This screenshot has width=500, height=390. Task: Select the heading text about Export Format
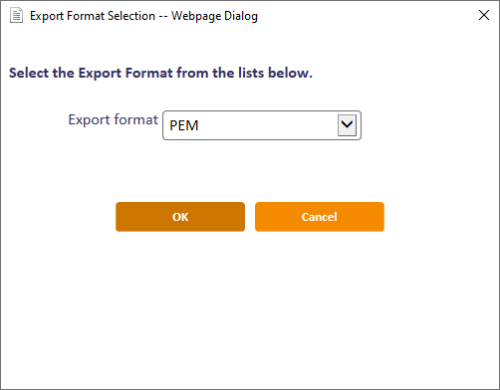click(161, 73)
